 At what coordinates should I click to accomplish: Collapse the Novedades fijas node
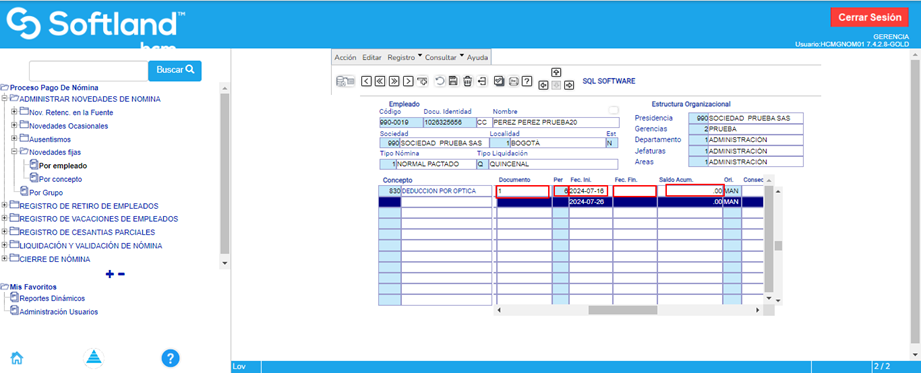(15, 152)
